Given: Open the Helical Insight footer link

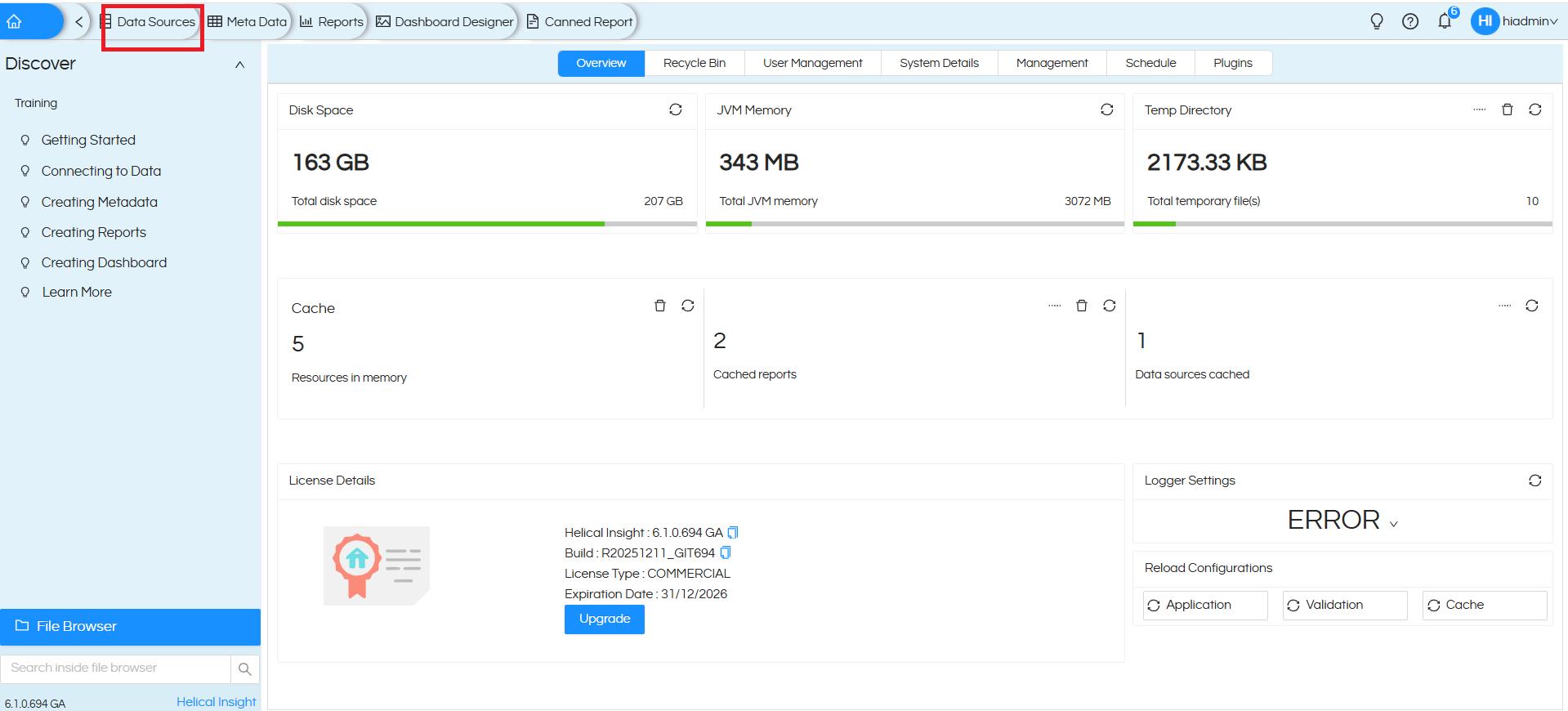Looking at the screenshot, I should coord(216,702).
